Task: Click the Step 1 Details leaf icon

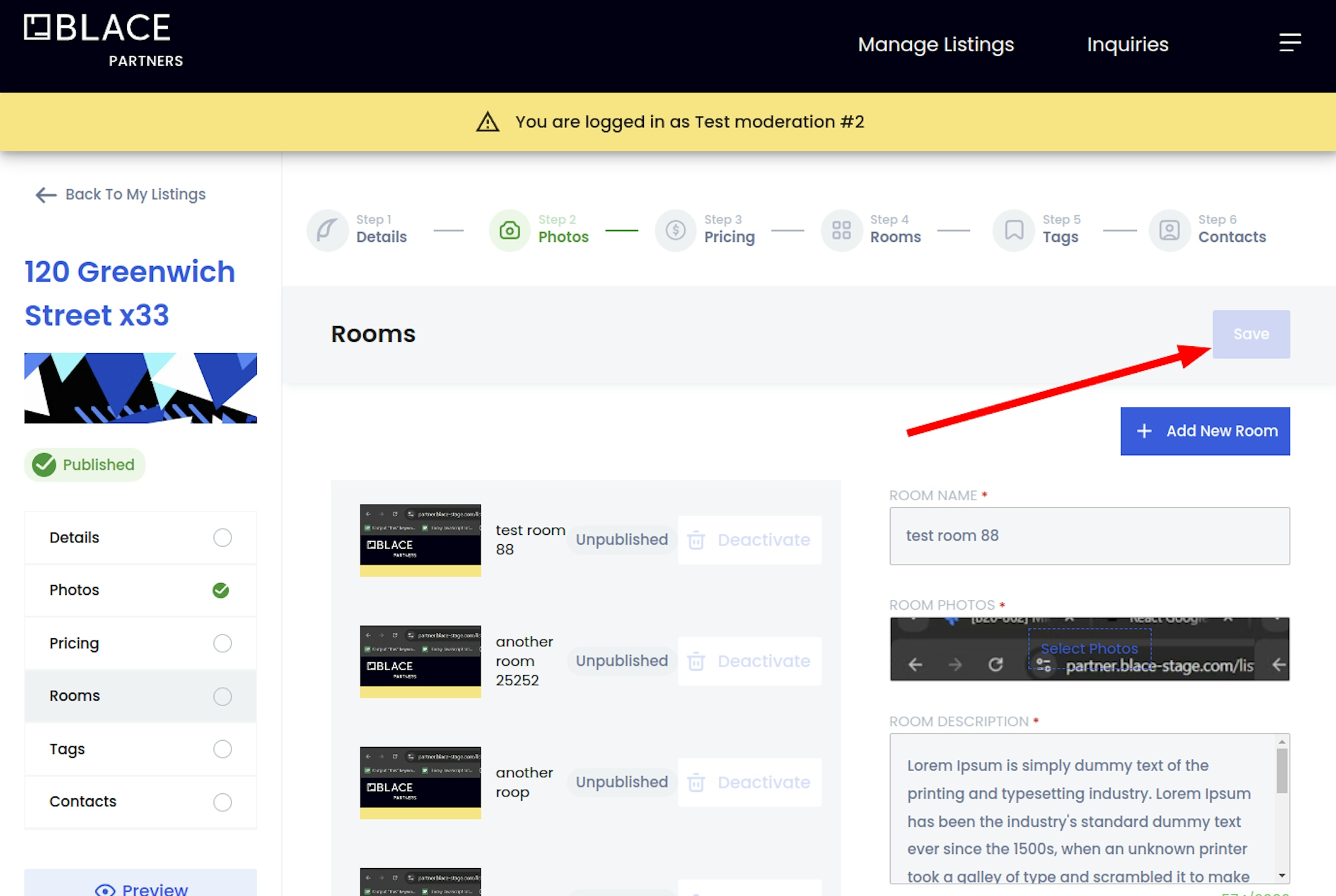Action: [x=327, y=231]
